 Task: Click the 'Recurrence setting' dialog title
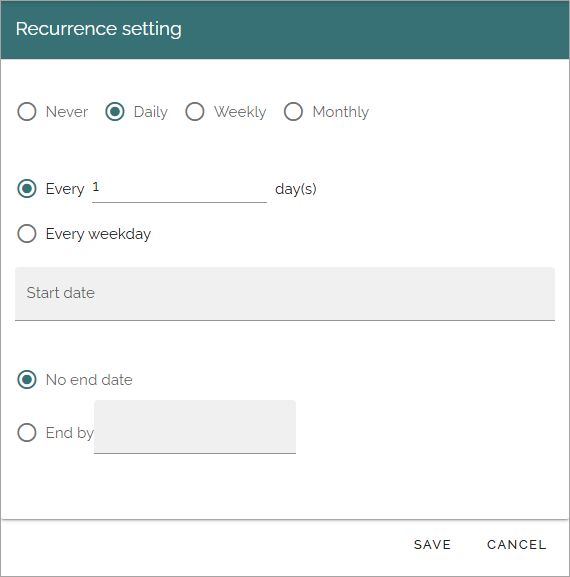(x=99, y=29)
